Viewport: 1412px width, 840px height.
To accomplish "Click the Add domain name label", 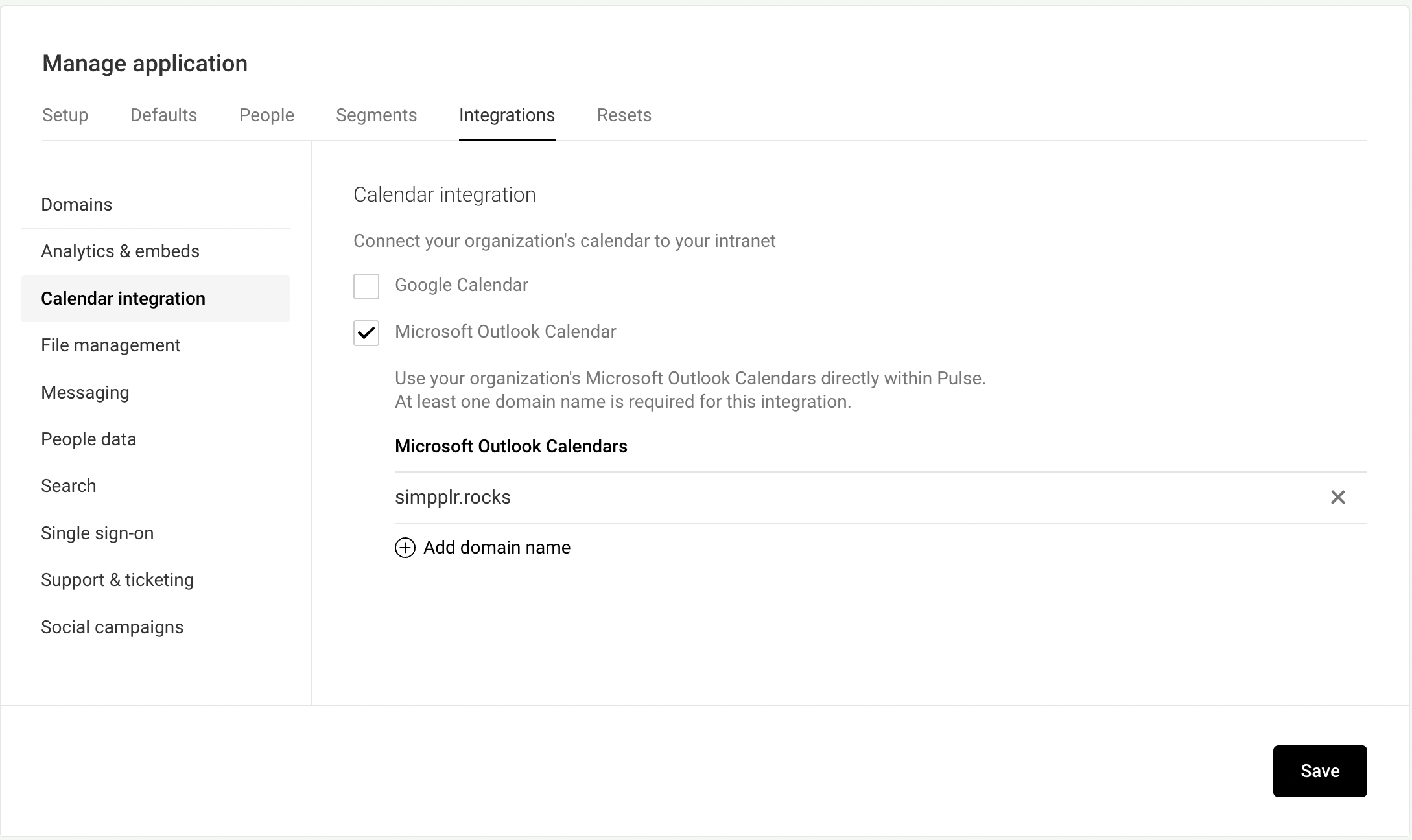I will (497, 548).
